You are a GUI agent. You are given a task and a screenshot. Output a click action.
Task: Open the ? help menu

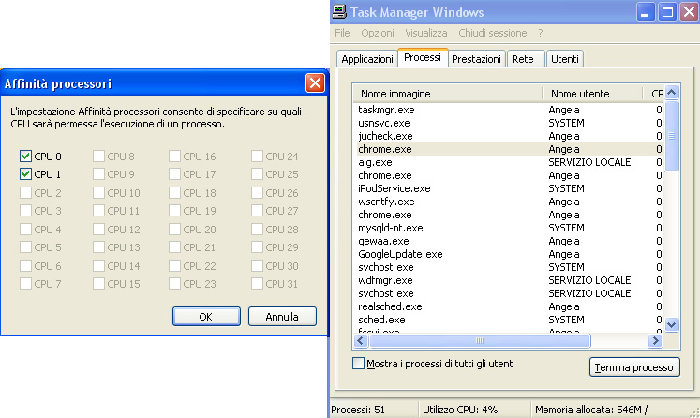tap(541, 33)
